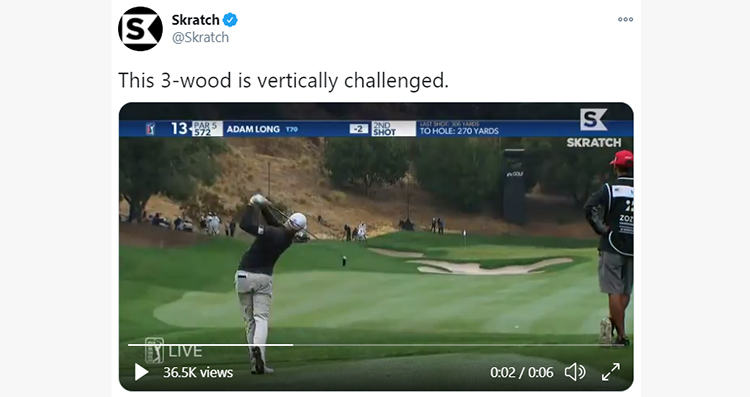Viewport: 750px width, 397px height.
Task: Click the Adam Long scoreboard banner
Action: coord(375,129)
